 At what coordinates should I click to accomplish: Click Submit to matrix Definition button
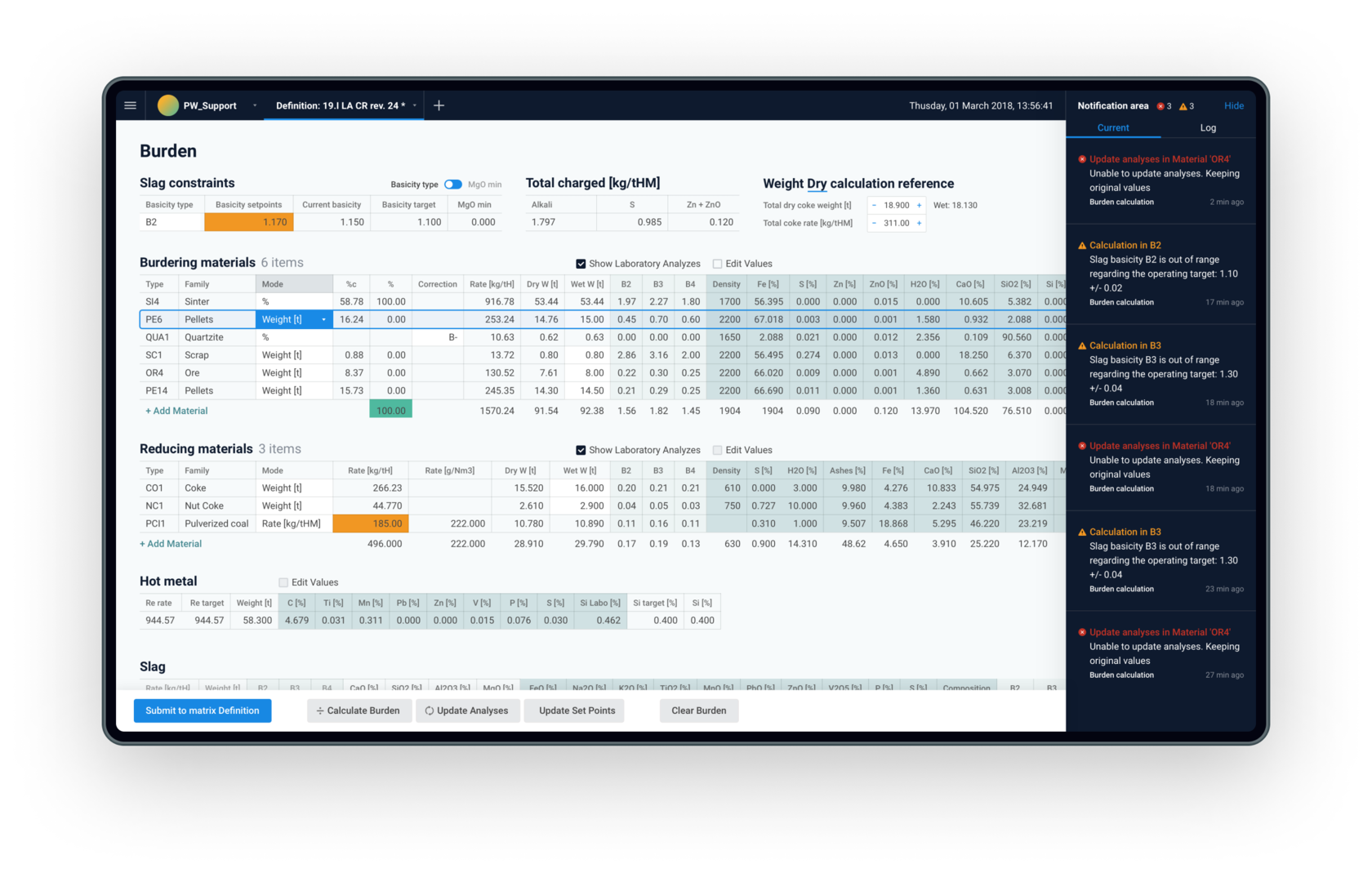coord(203,710)
